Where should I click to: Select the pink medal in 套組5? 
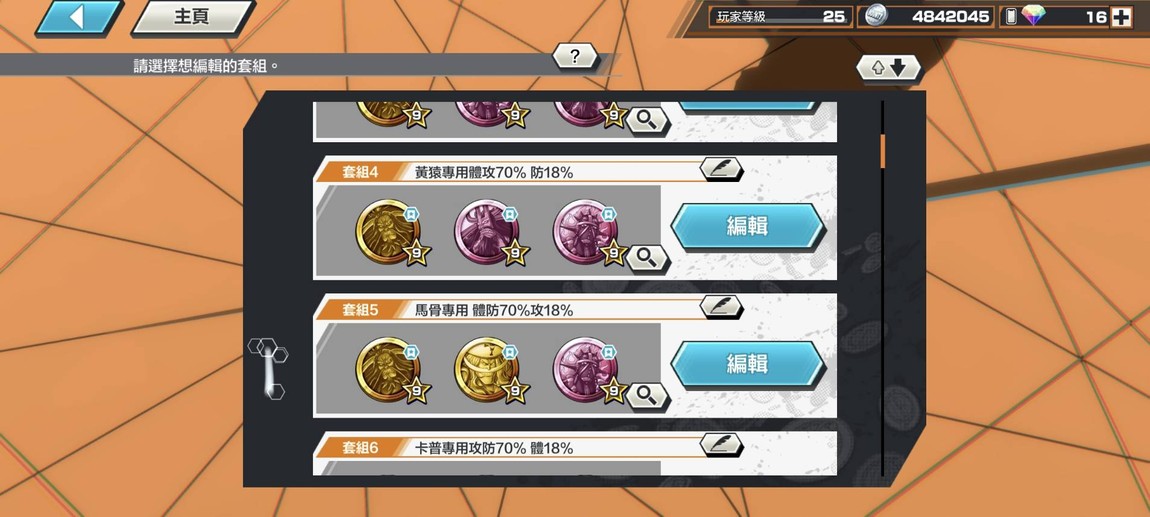(x=586, y=369)
